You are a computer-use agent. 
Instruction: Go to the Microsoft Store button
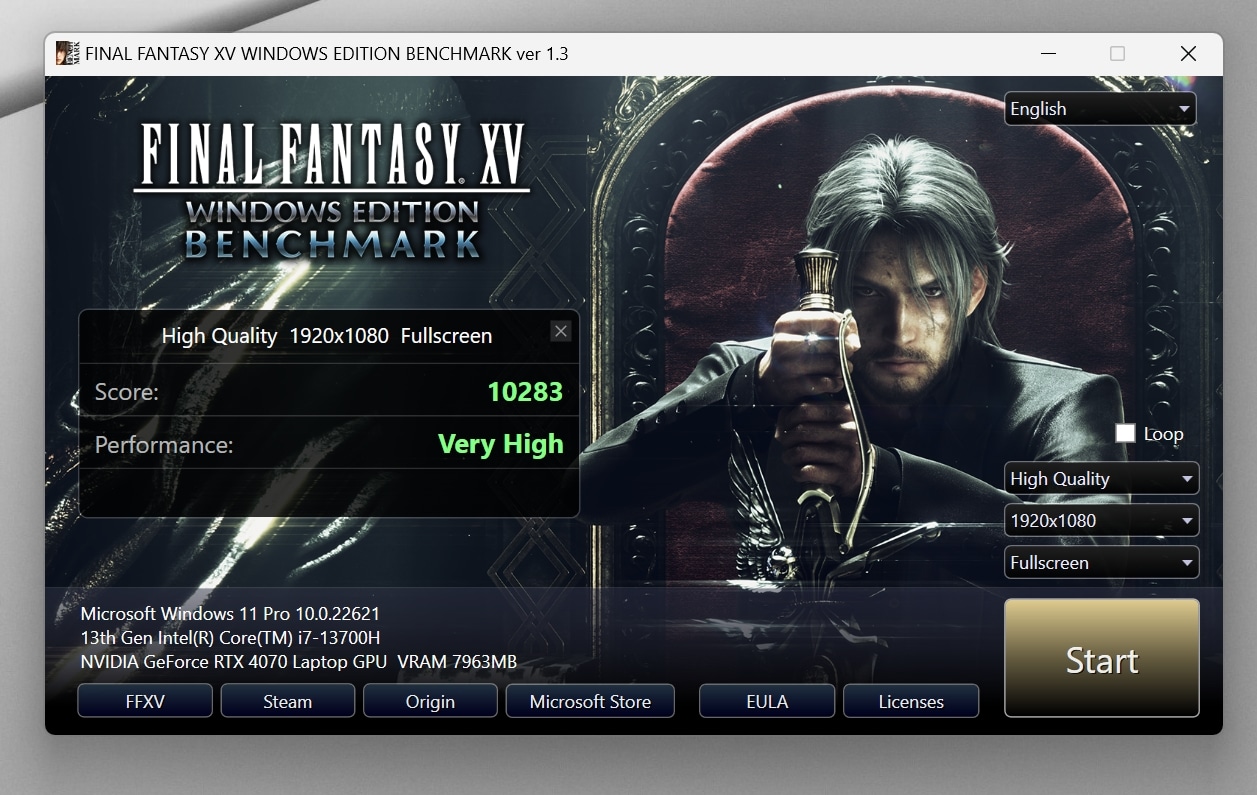point(590,701)
